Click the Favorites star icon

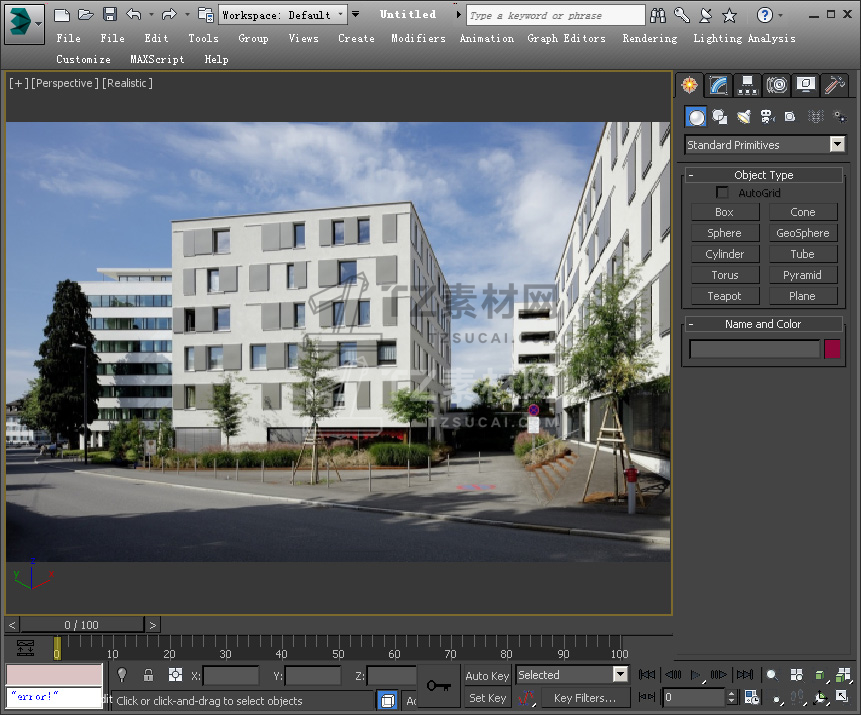coord(729,15)
